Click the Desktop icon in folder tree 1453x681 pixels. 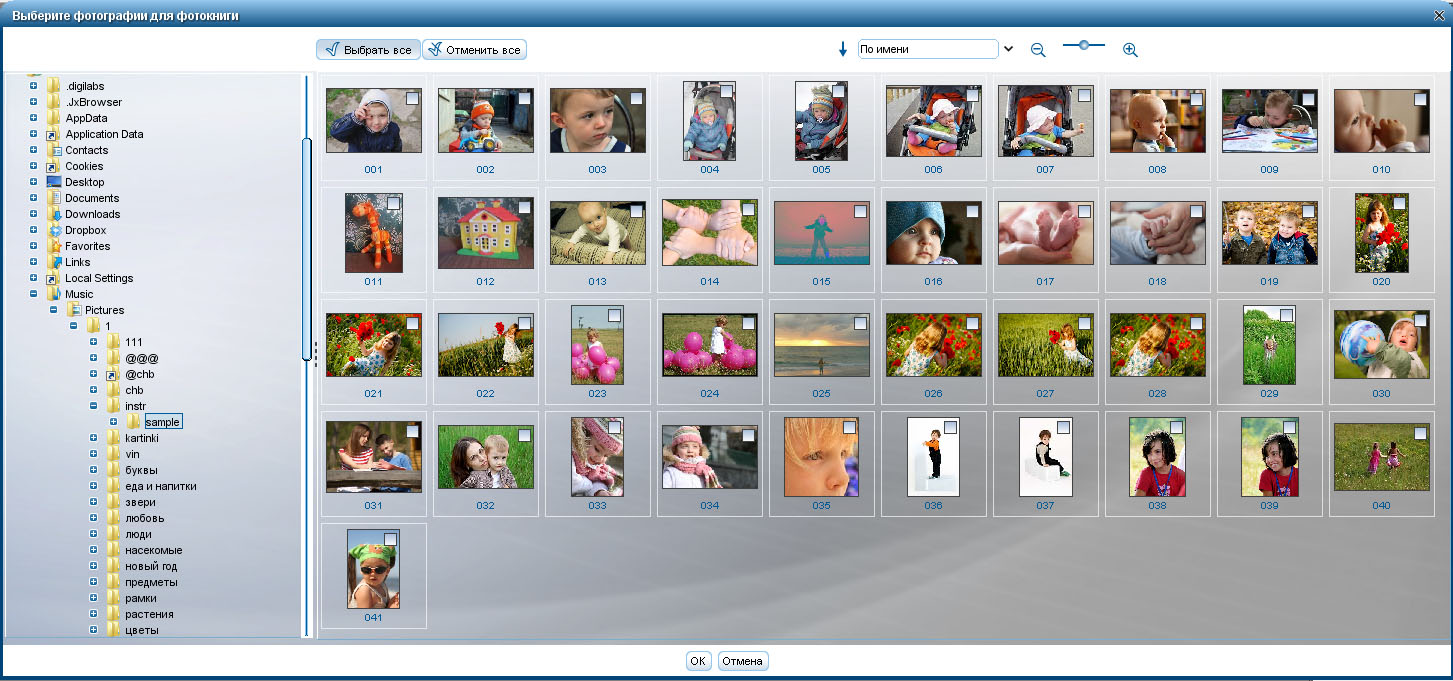(55, 182)
